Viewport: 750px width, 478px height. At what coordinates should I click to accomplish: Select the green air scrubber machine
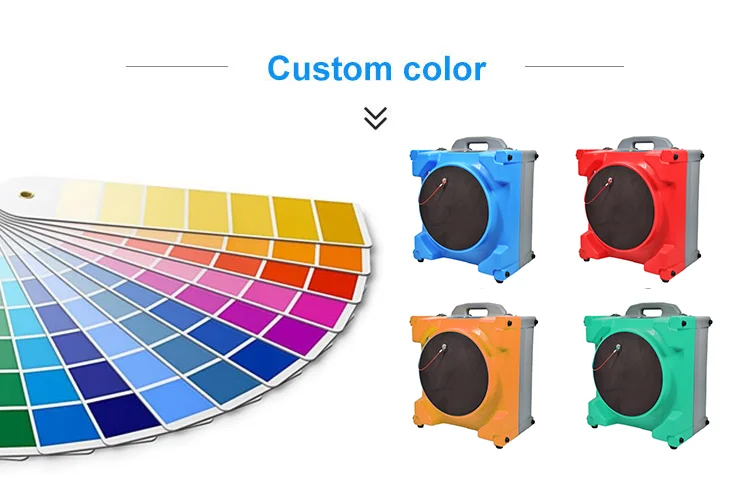(x=647, y=375)
